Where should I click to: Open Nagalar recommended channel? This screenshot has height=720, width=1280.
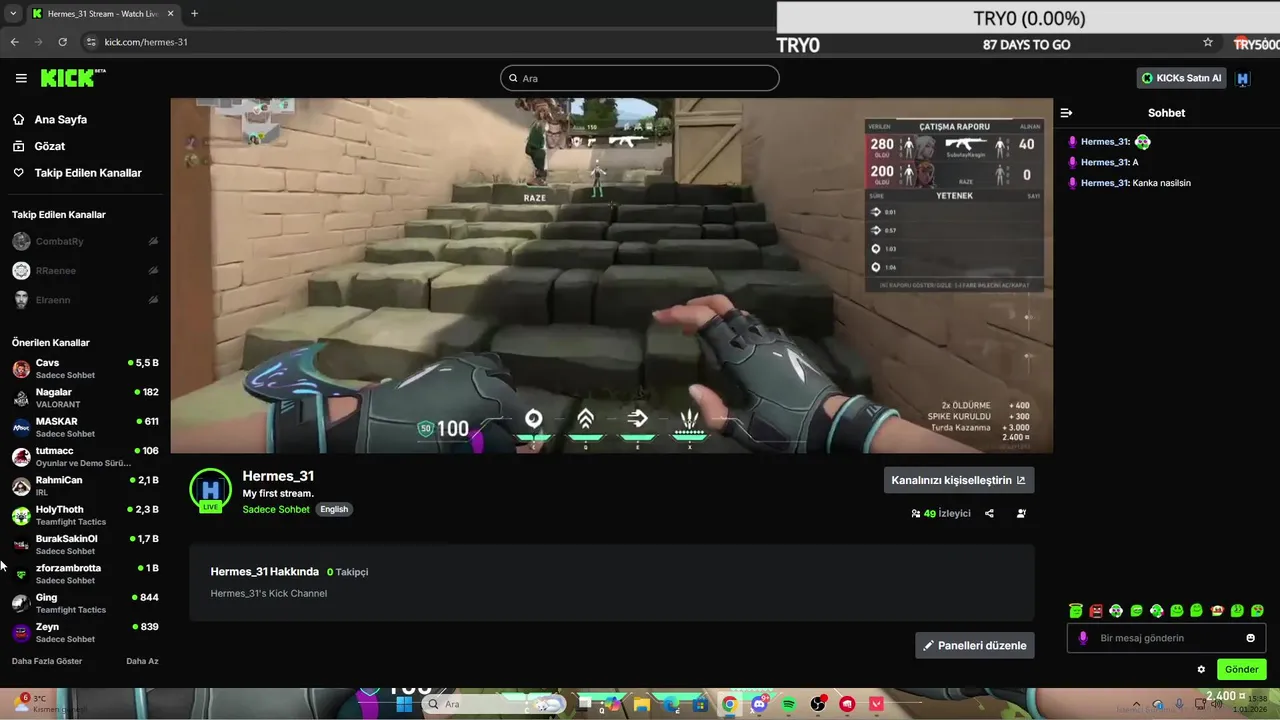(85, 398)
